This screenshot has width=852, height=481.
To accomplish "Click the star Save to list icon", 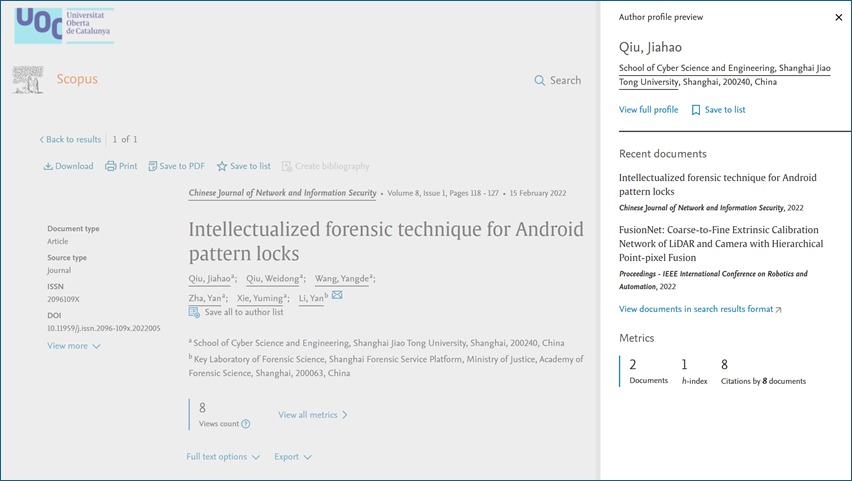I will 222,166.
